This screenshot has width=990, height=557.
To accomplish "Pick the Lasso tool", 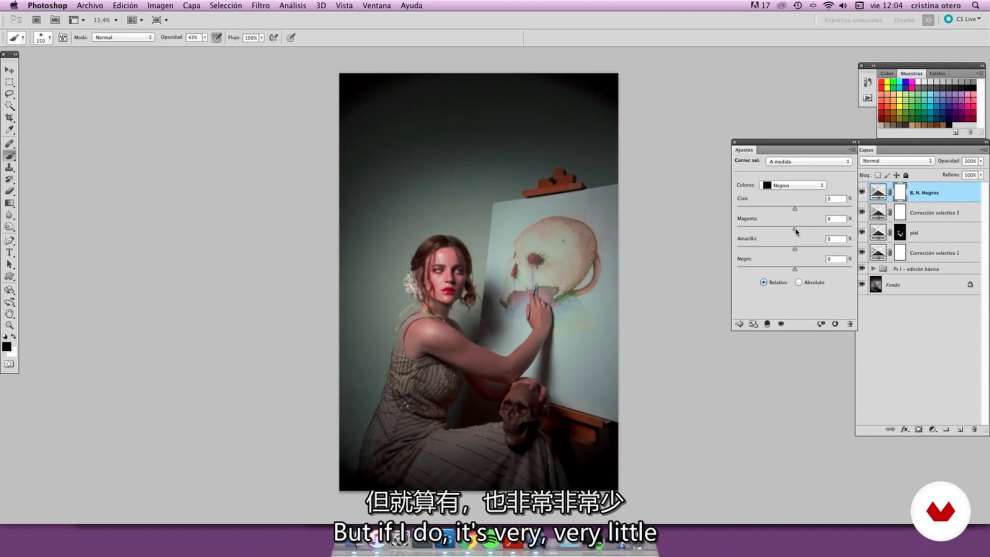I will point(10,94).
